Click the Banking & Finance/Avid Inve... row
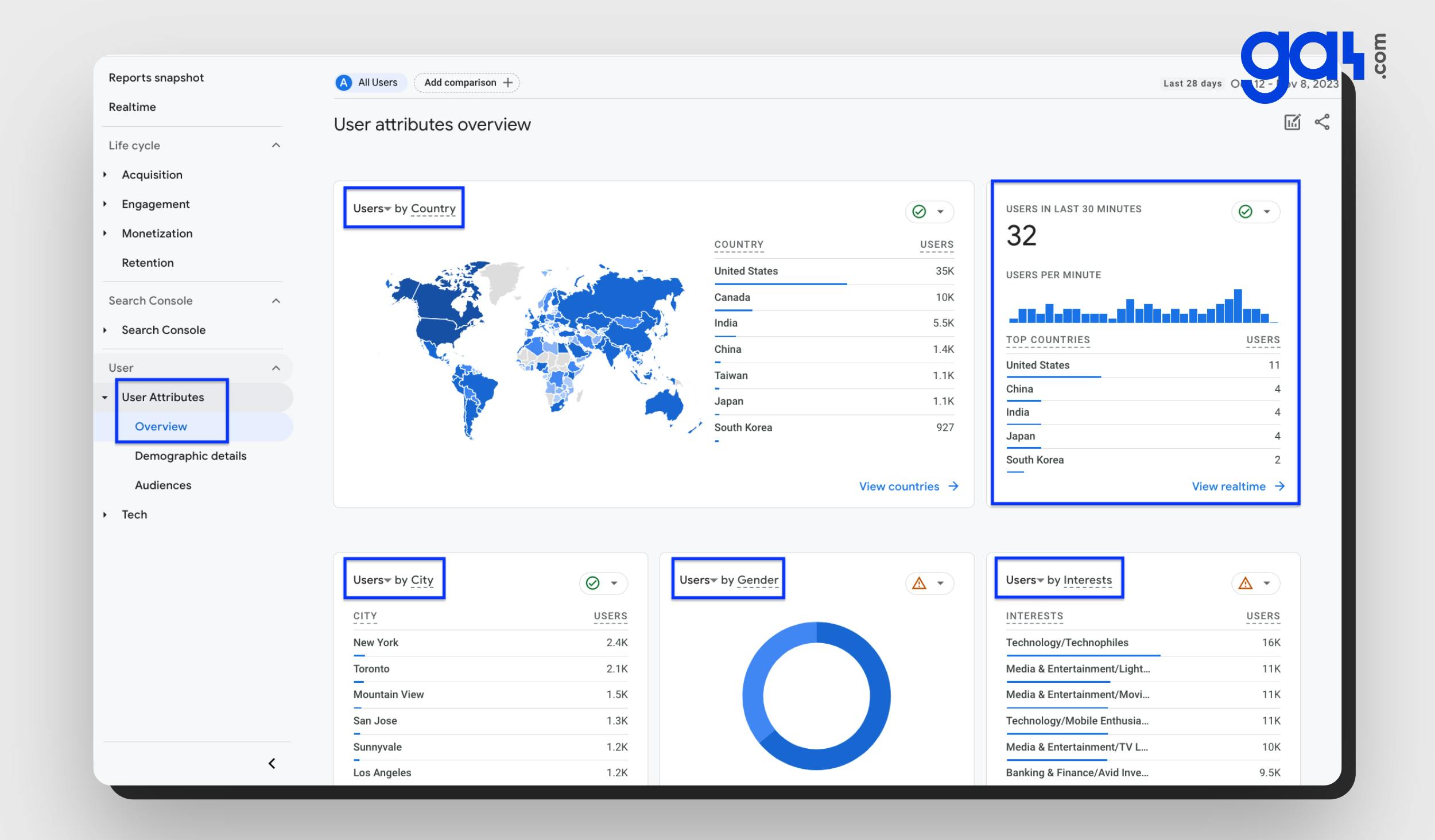The image size is (1435, 840). click(x=1143, y=773)
